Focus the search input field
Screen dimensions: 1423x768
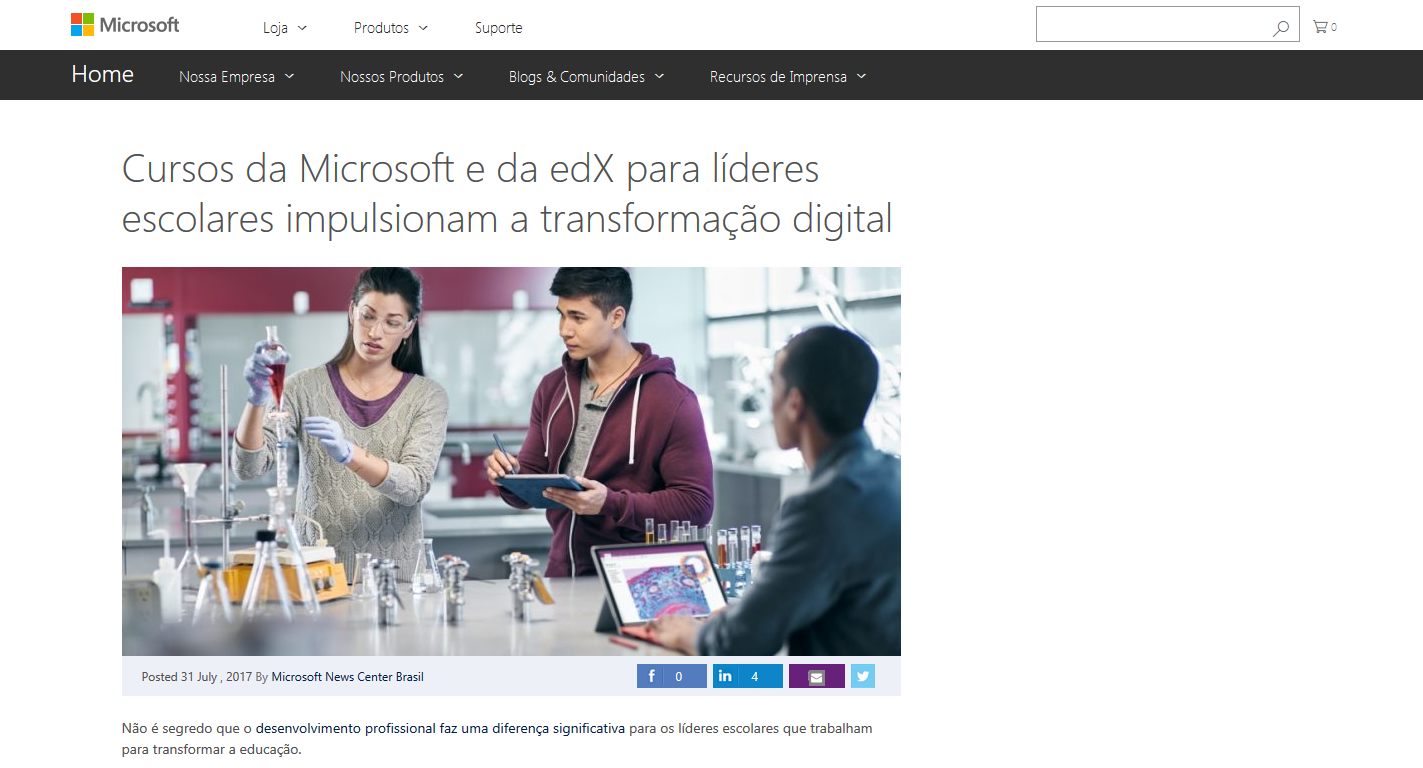pos(1153,24)
